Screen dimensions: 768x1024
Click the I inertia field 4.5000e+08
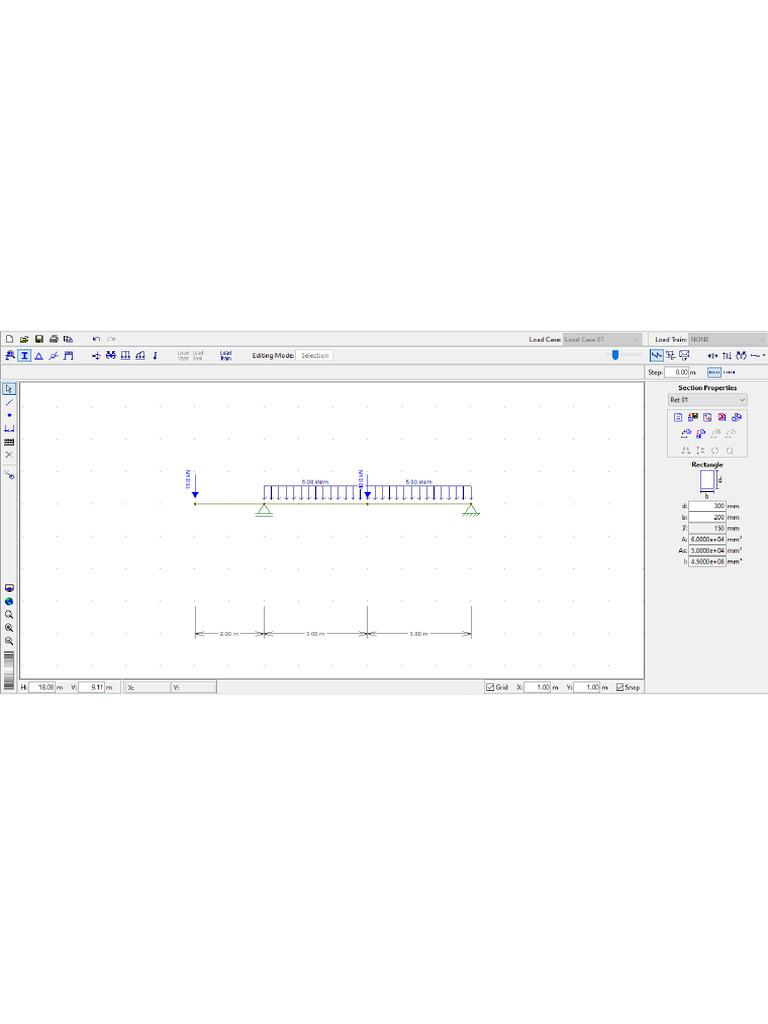coord(707,562)
